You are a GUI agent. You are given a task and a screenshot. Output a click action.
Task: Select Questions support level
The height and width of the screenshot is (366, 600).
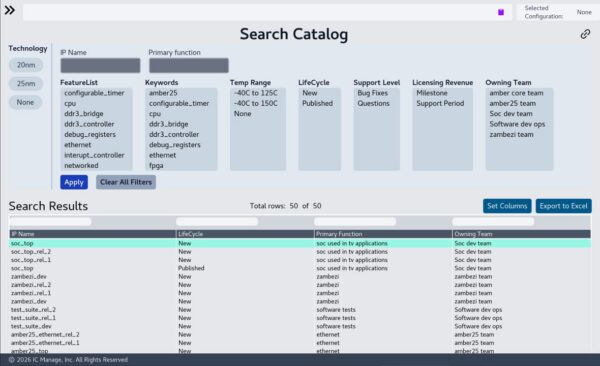373,103
